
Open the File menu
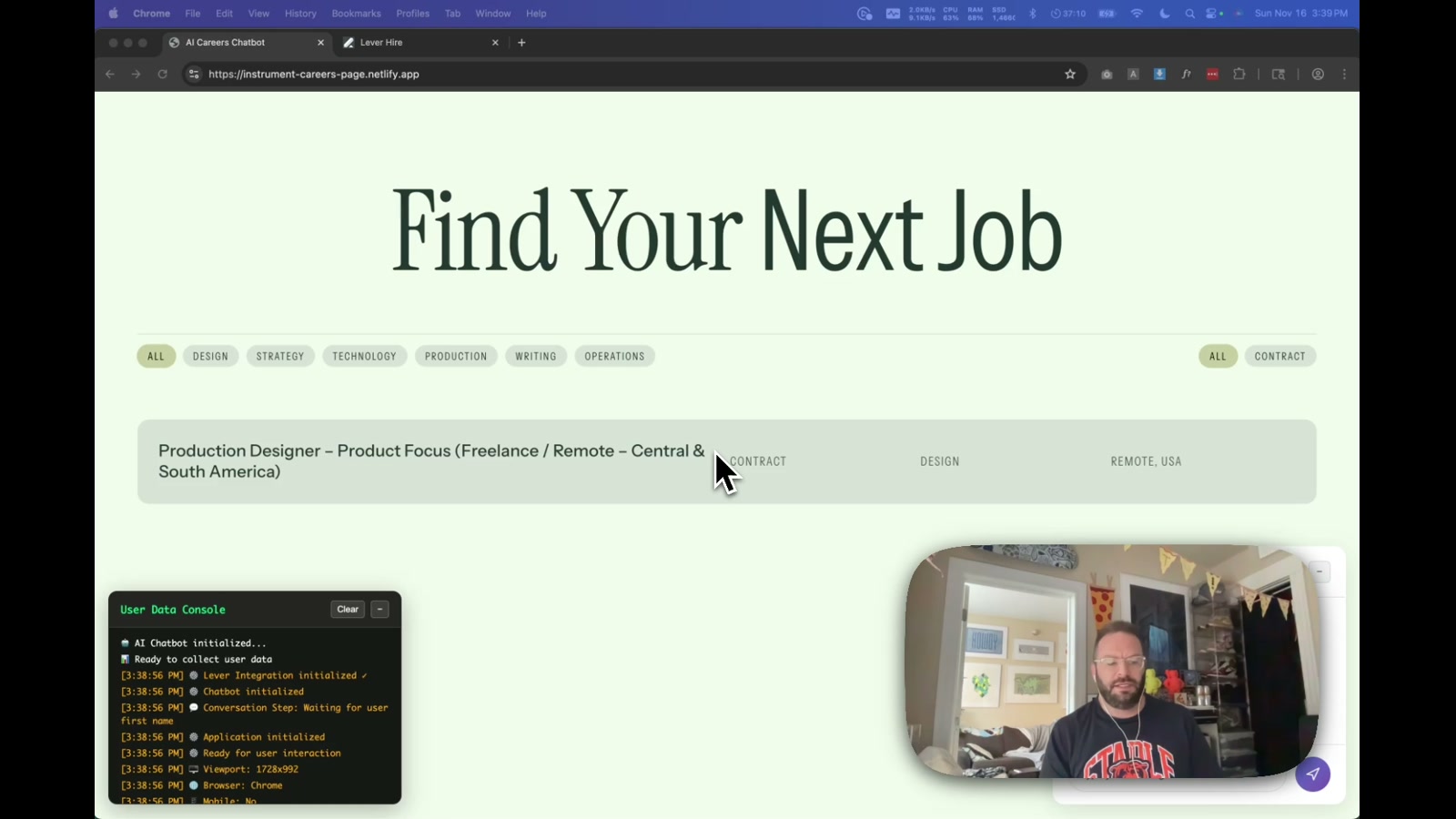pos(193,14)
